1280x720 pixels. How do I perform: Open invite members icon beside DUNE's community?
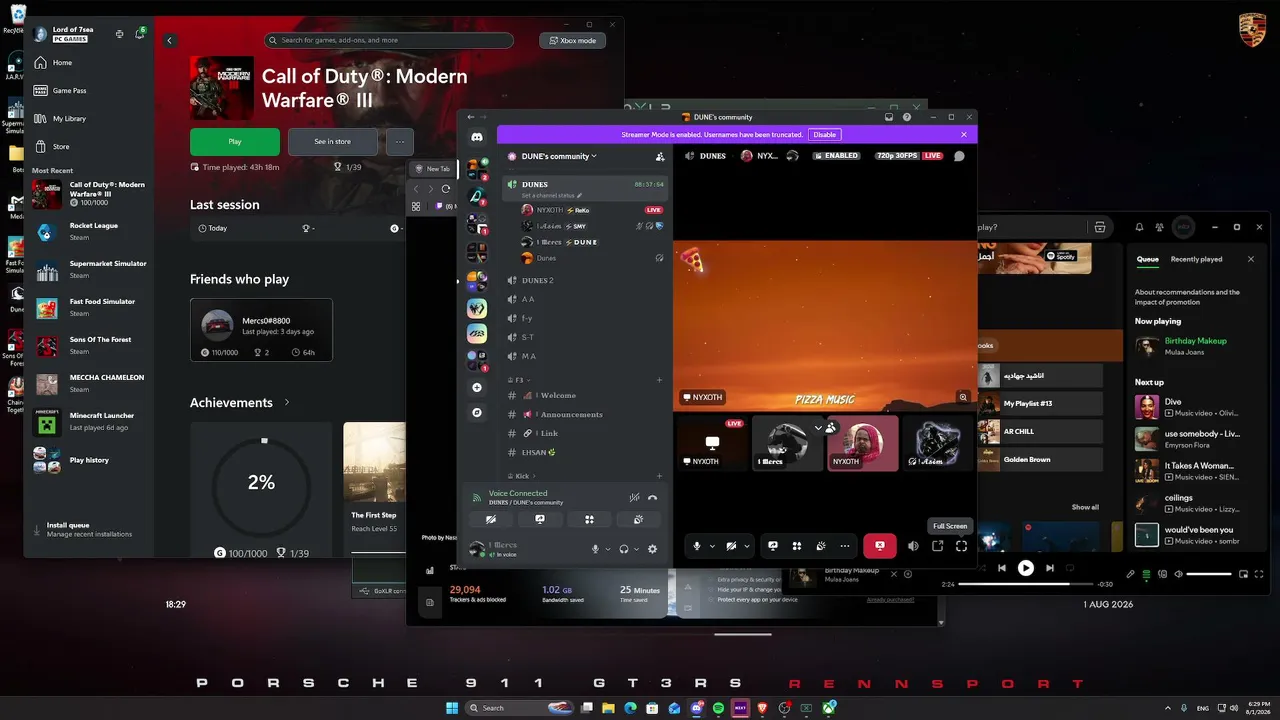click(660, 156)
